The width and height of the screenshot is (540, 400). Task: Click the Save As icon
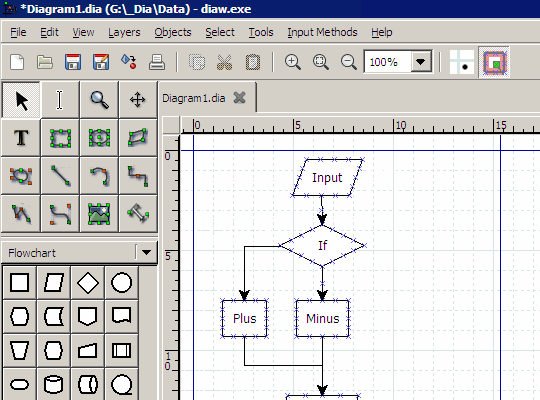101,62
